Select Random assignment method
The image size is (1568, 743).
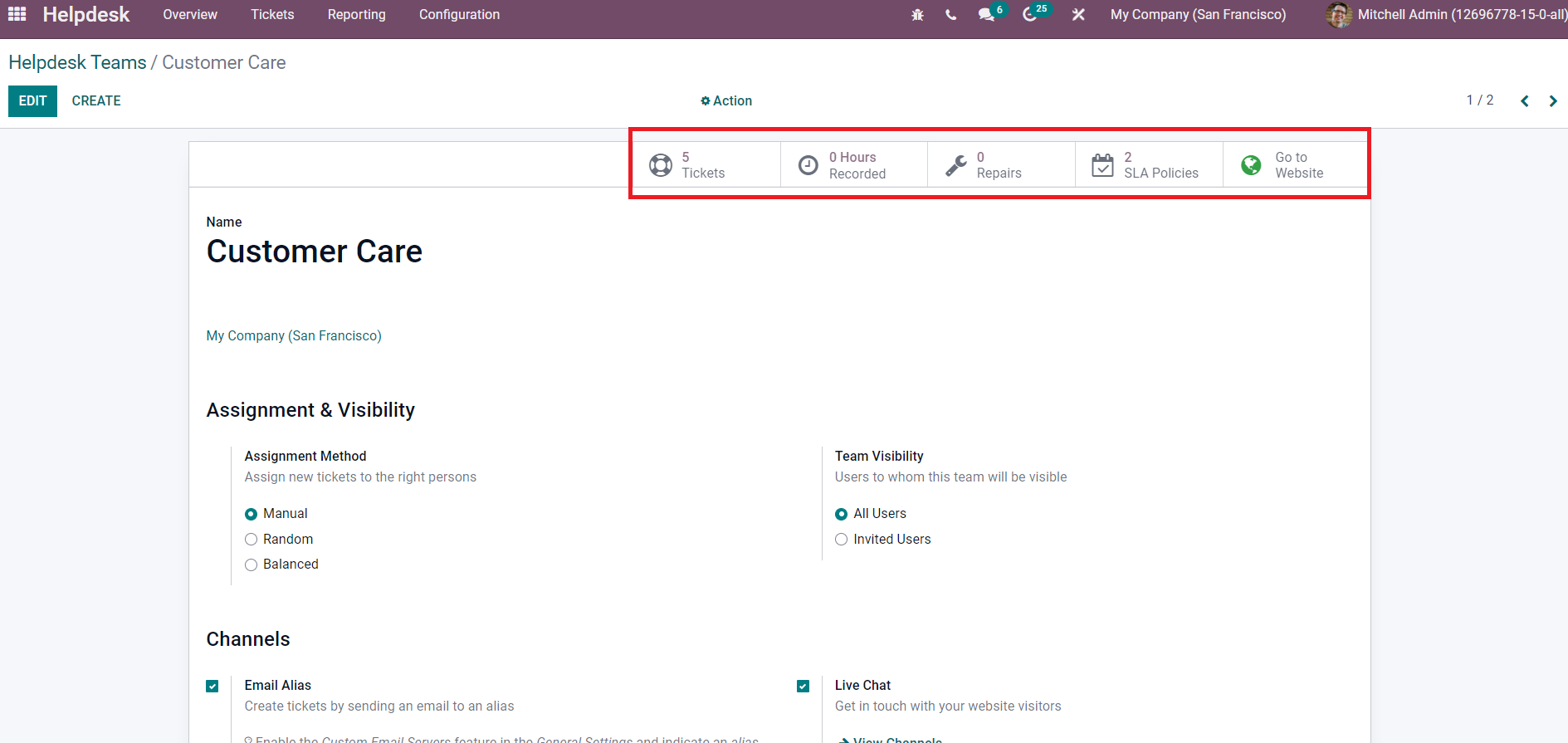point(251,540)
